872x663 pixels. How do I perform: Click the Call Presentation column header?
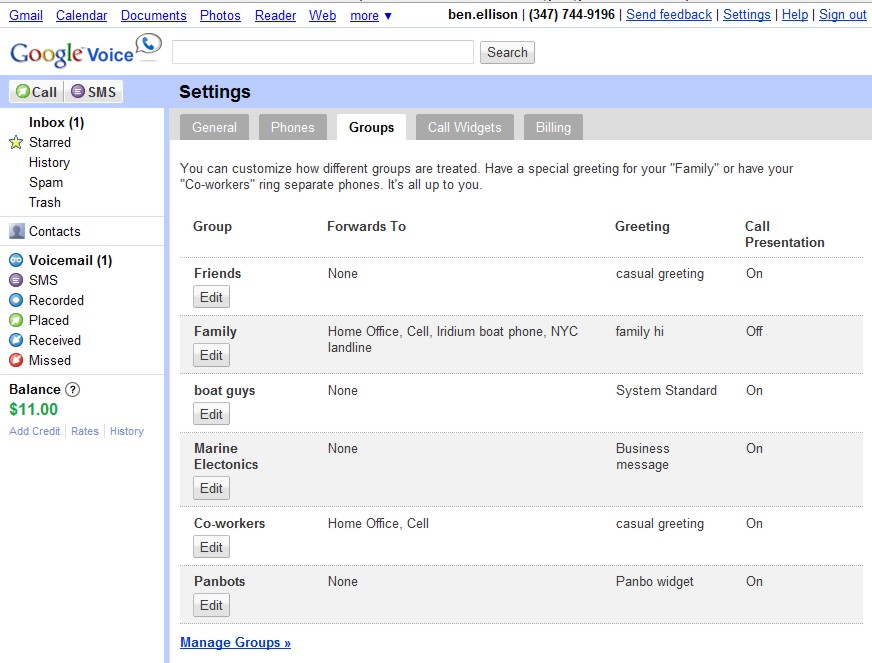pos(785,234)
